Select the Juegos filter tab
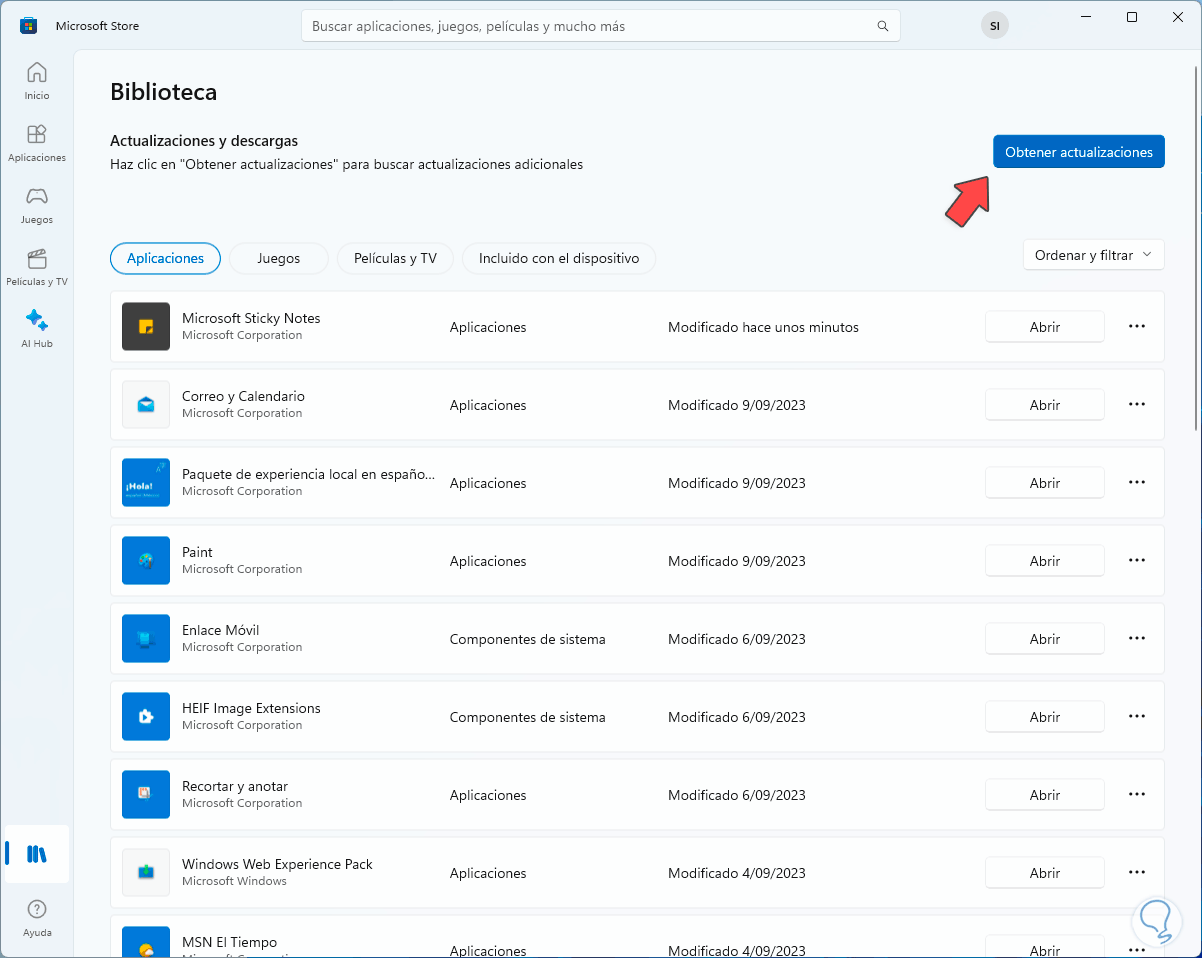This screenshot has height=958, width=1202. [278, 258]
